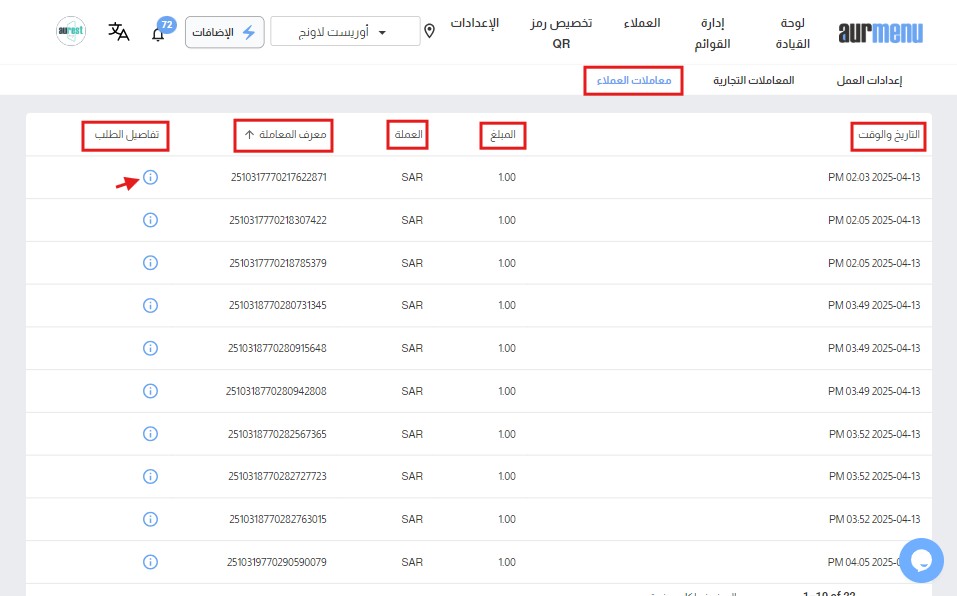Click the الإضافات add-ons button
The image size is (957, 596).
coord(225,32)
